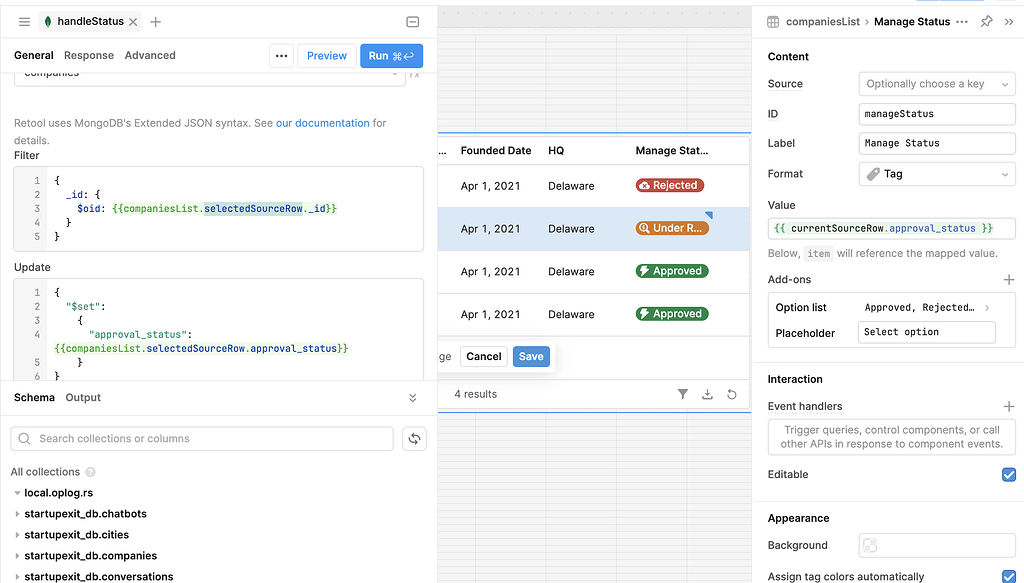This screenshot has width=1024, height=583.
Task: Open the table filter icon
Action: 683,394
